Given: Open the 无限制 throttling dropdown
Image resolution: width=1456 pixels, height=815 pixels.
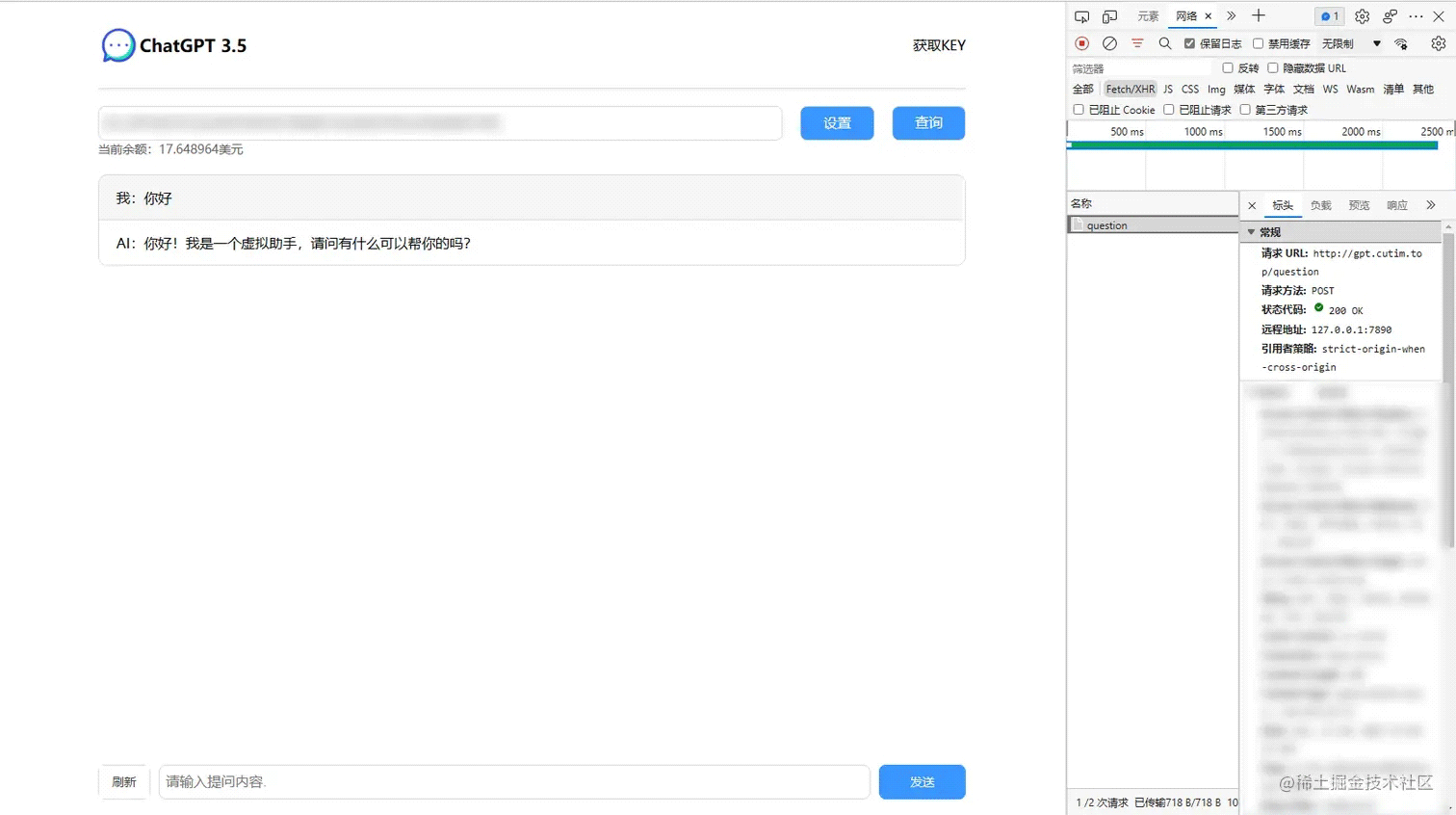Looking at the screenshot, I should [x=1351, y=43].
